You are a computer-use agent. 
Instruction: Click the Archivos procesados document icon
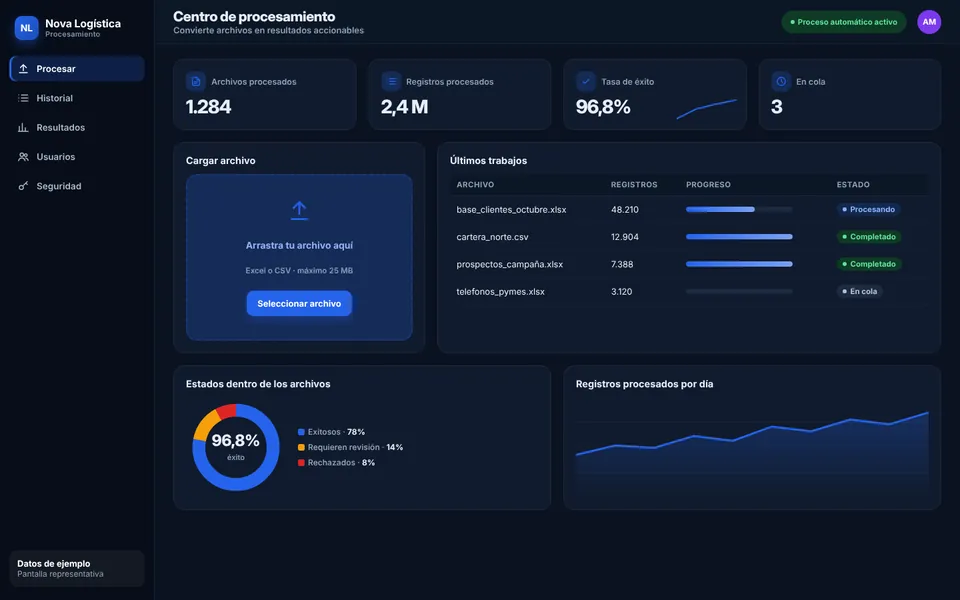196,81
